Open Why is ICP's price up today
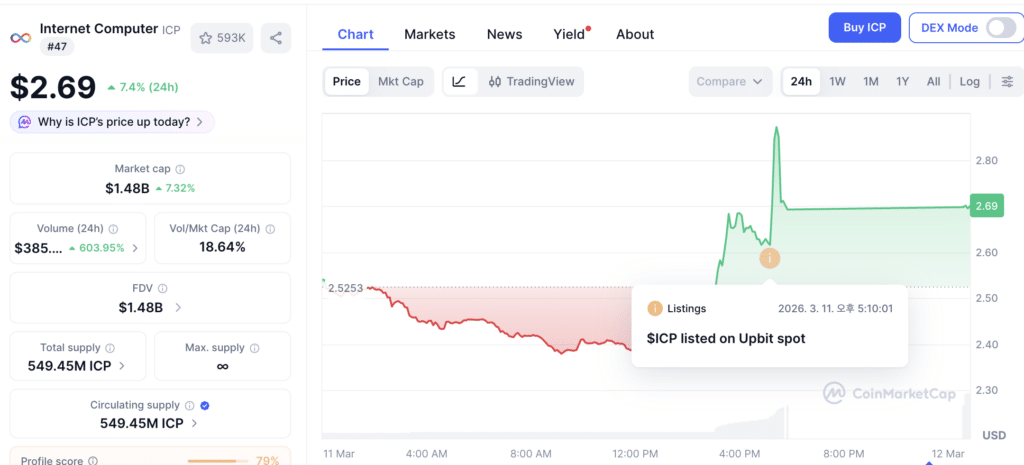This screenshot has height=465, width=1024. coord(112,122)
